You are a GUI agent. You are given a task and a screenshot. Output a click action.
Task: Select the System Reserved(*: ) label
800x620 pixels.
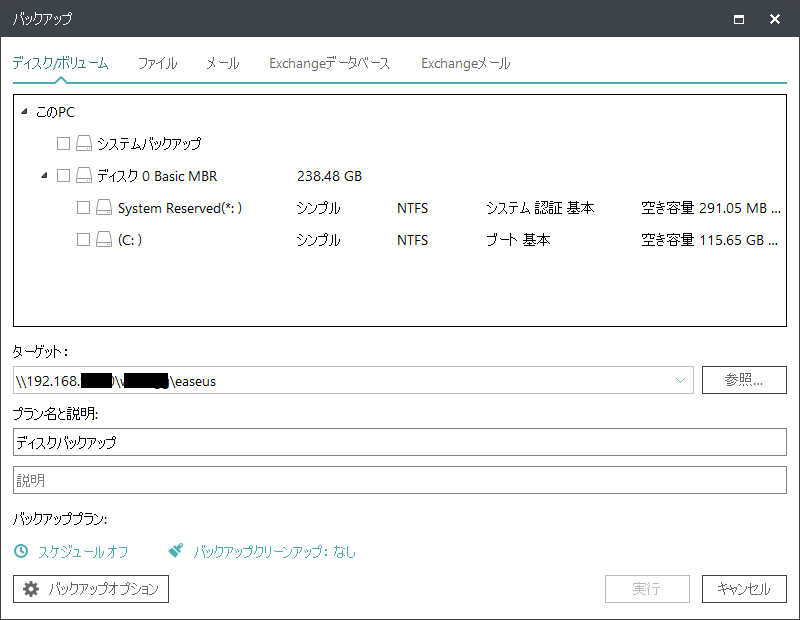[x=180, y=208]
